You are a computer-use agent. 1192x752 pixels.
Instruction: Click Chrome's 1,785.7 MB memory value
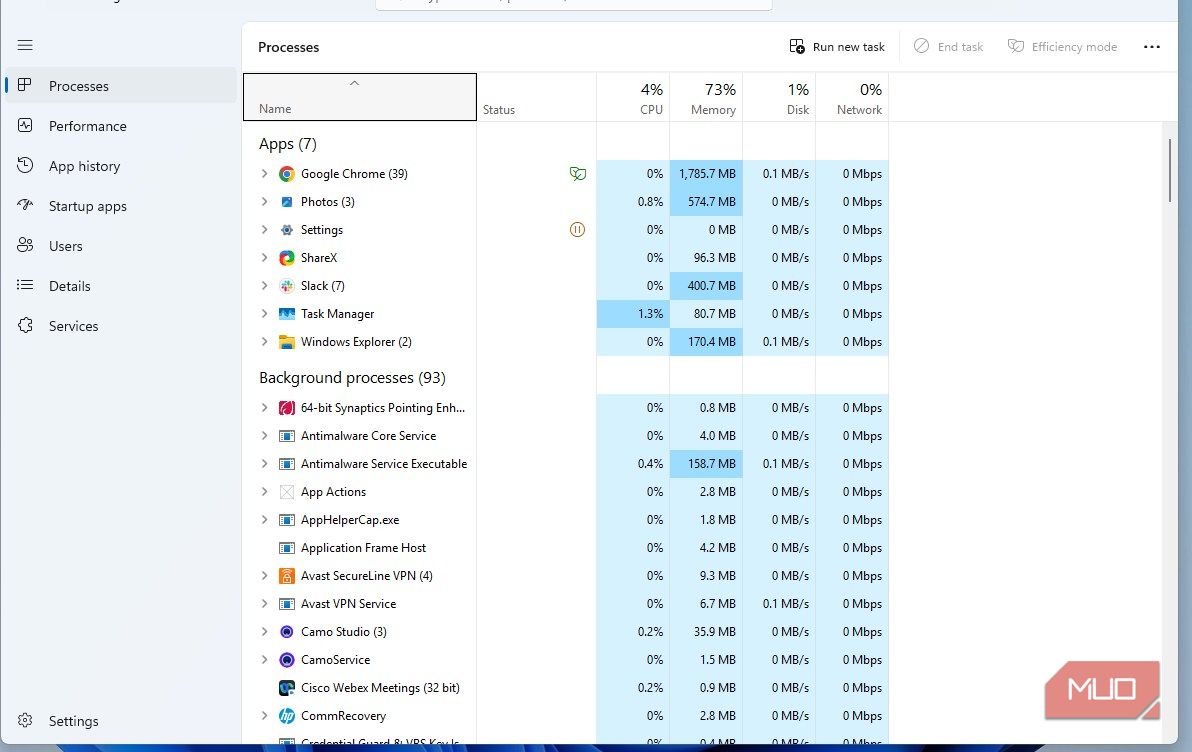pyautogui.click(x=707, y=173)
